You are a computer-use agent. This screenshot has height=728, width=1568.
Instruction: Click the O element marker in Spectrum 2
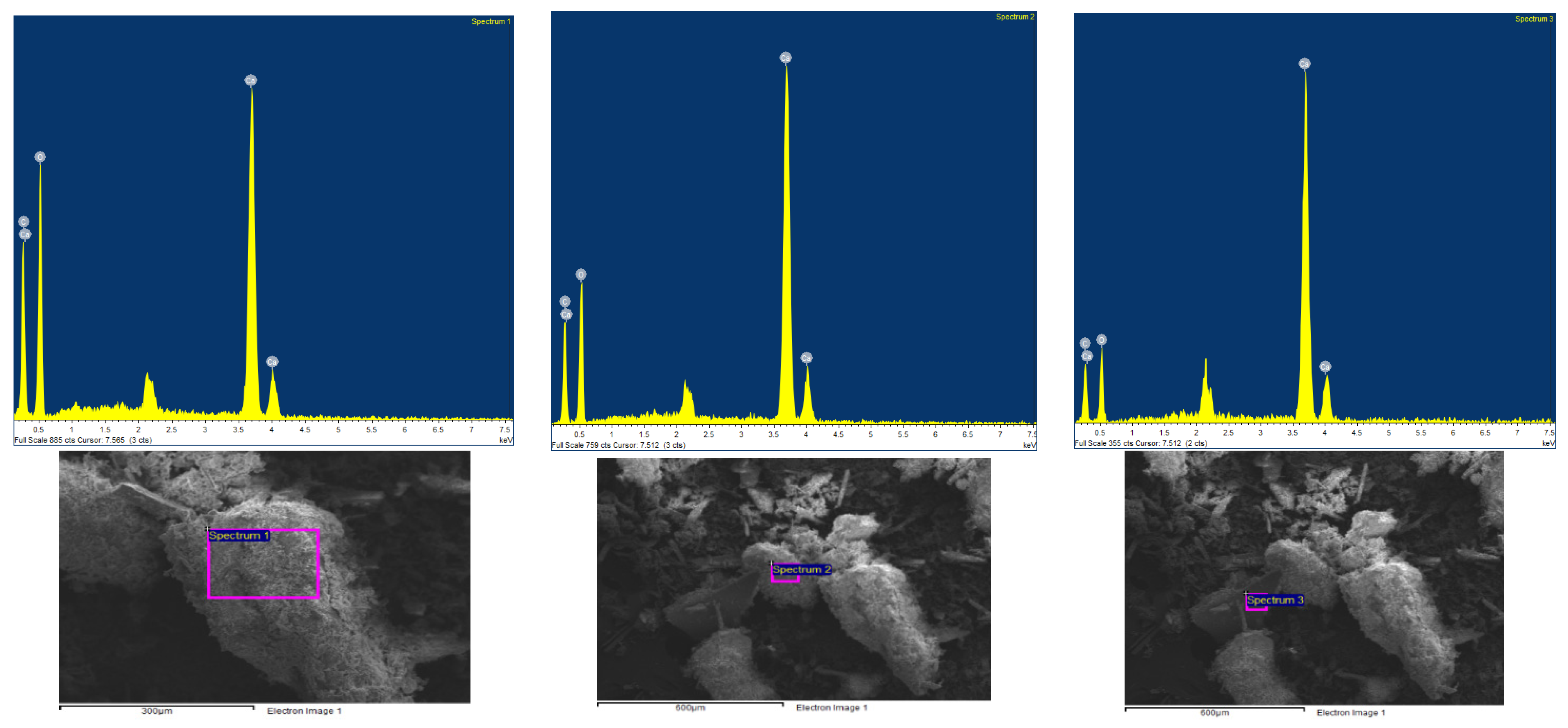[581, 275]
